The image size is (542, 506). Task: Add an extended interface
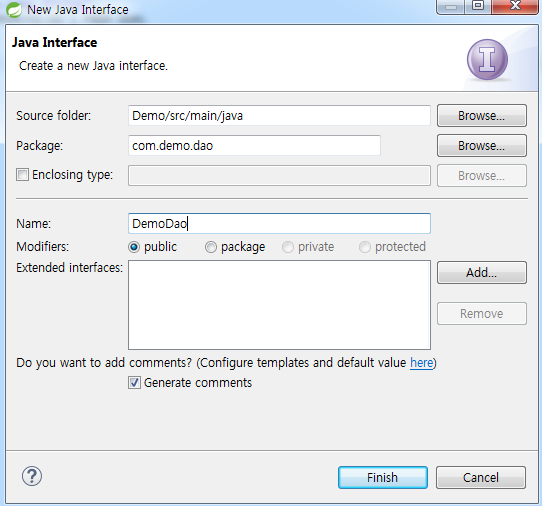pyautogui.click(x=482, y=272)
